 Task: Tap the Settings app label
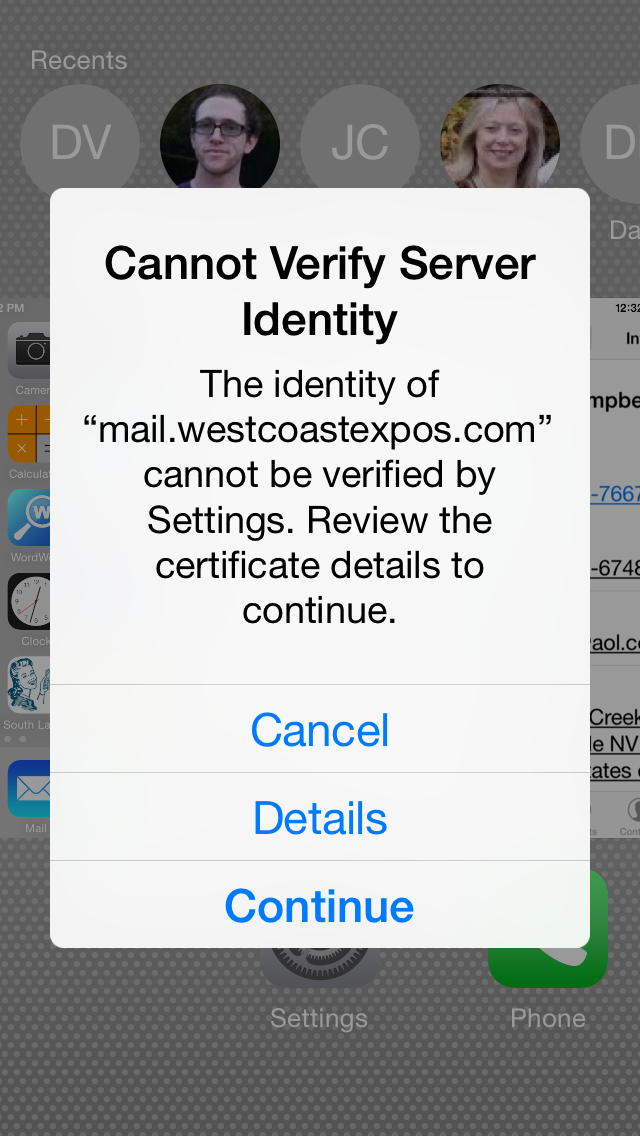(319, 1018)
